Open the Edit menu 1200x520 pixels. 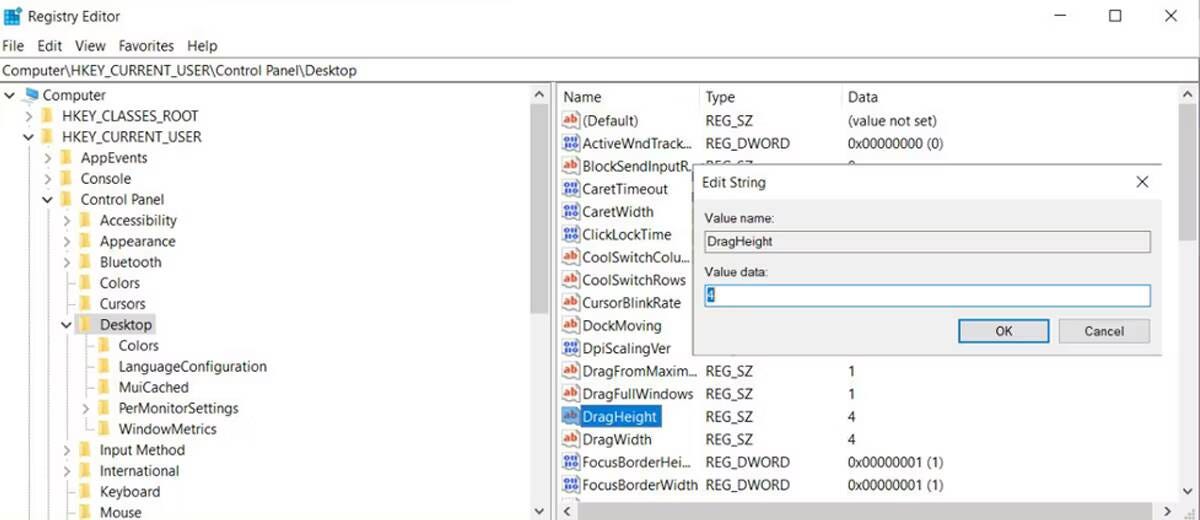[x=50, y=46]
